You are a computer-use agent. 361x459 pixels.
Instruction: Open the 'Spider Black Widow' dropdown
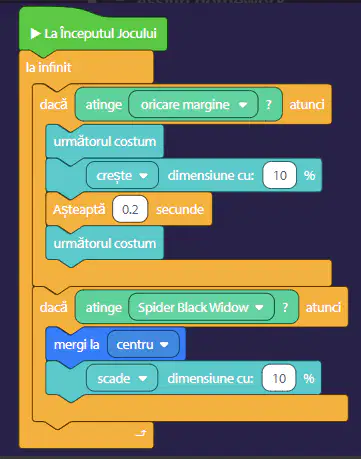[201, 307]
